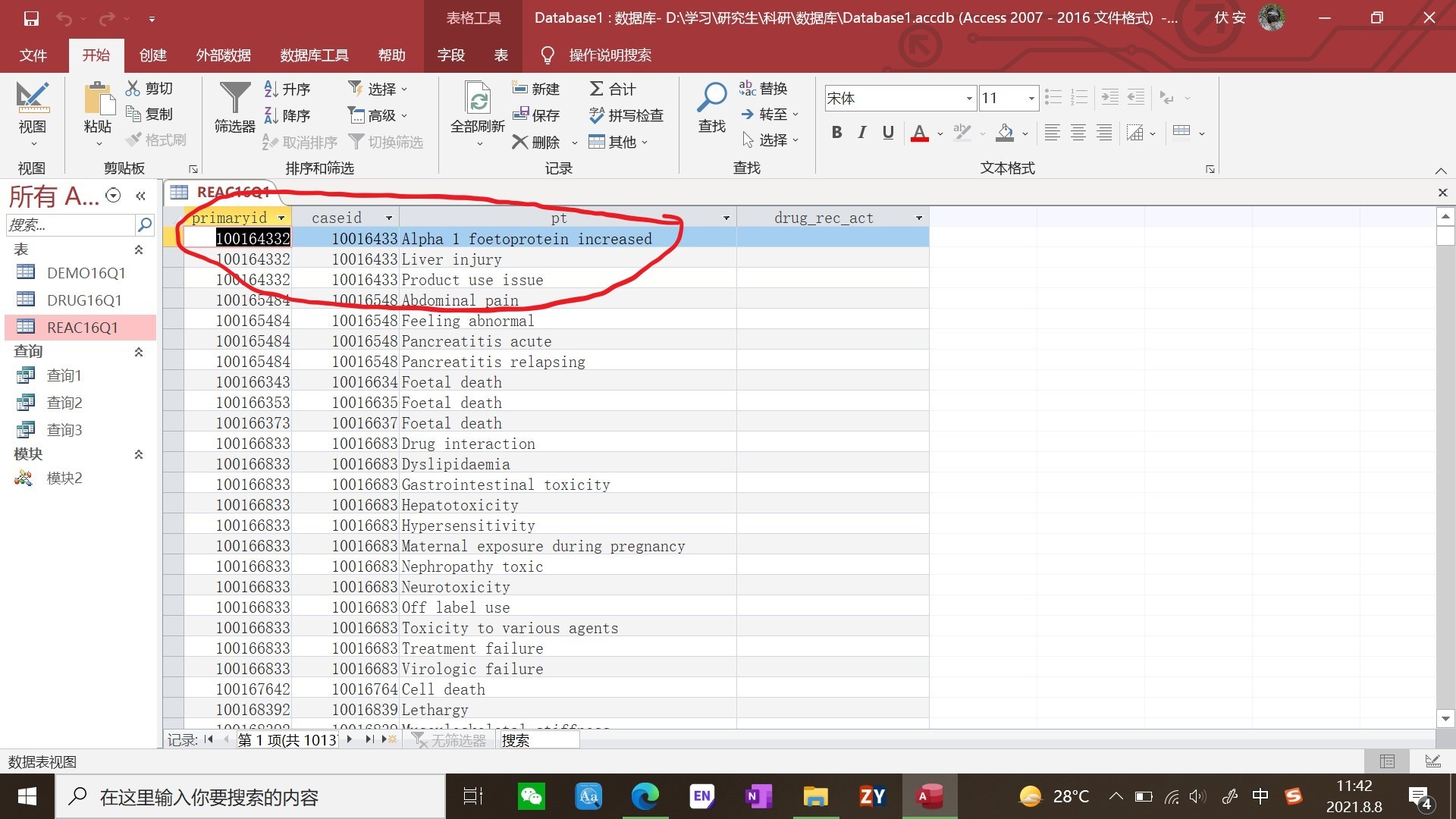Collapse the Queries (查询) group

(139, 352)
